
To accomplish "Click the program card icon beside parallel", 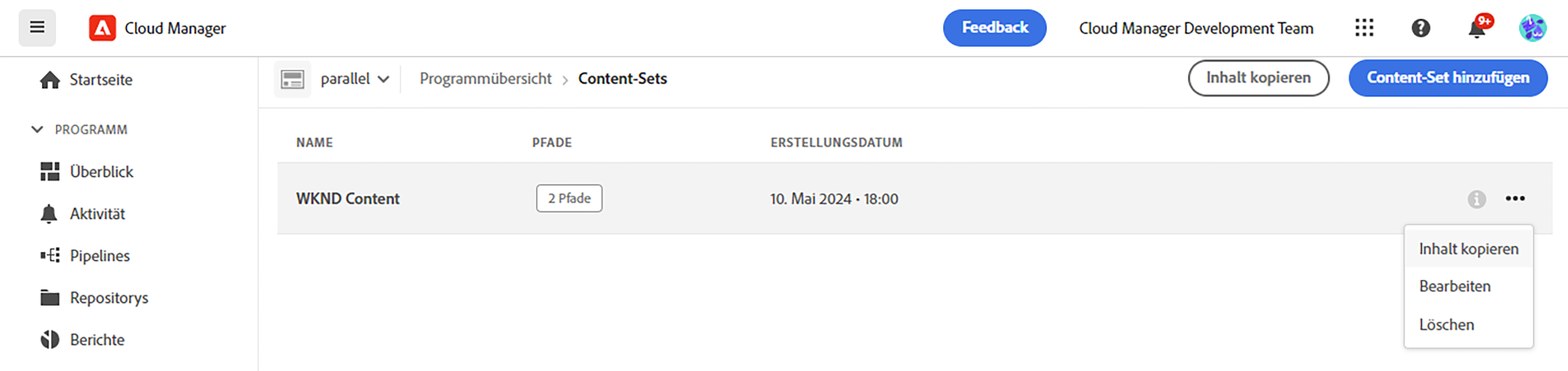I will (292, 79).
